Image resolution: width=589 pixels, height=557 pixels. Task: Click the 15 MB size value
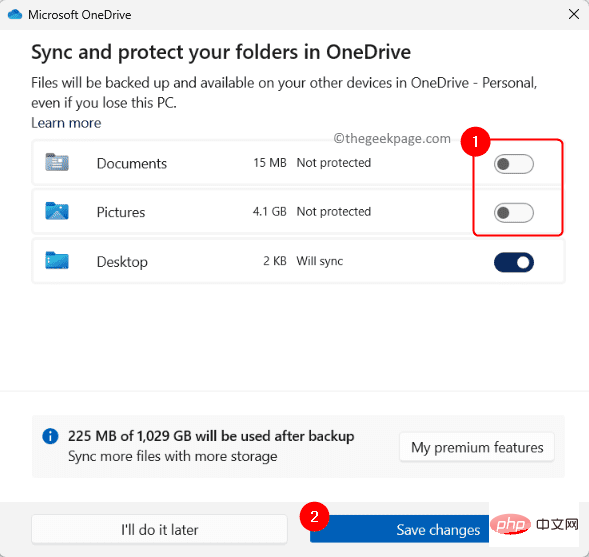tap(270, 163)
